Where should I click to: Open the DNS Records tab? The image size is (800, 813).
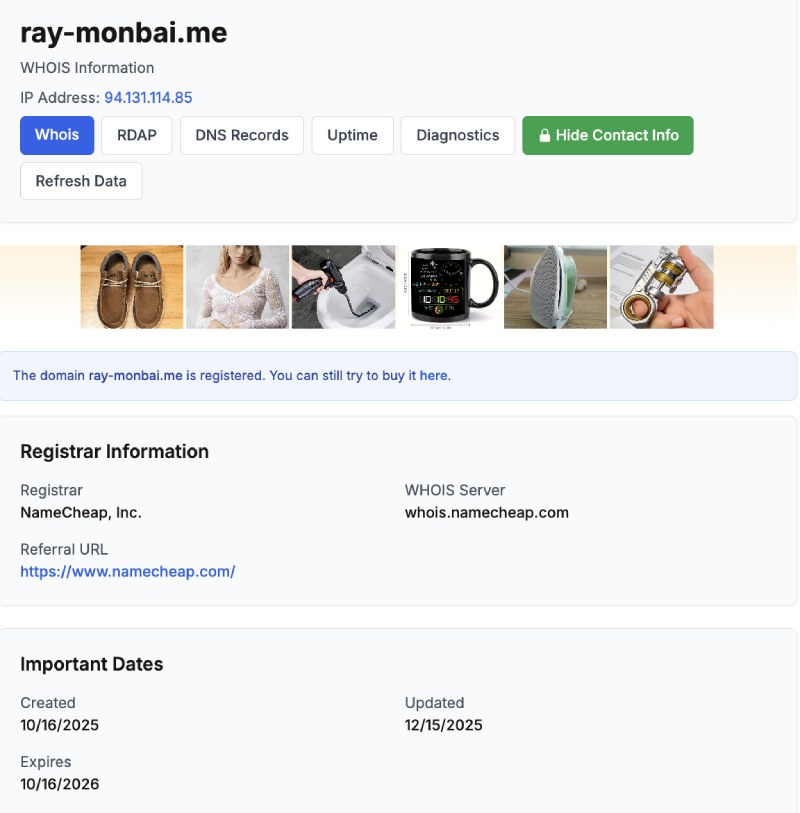tap(241, 135)
